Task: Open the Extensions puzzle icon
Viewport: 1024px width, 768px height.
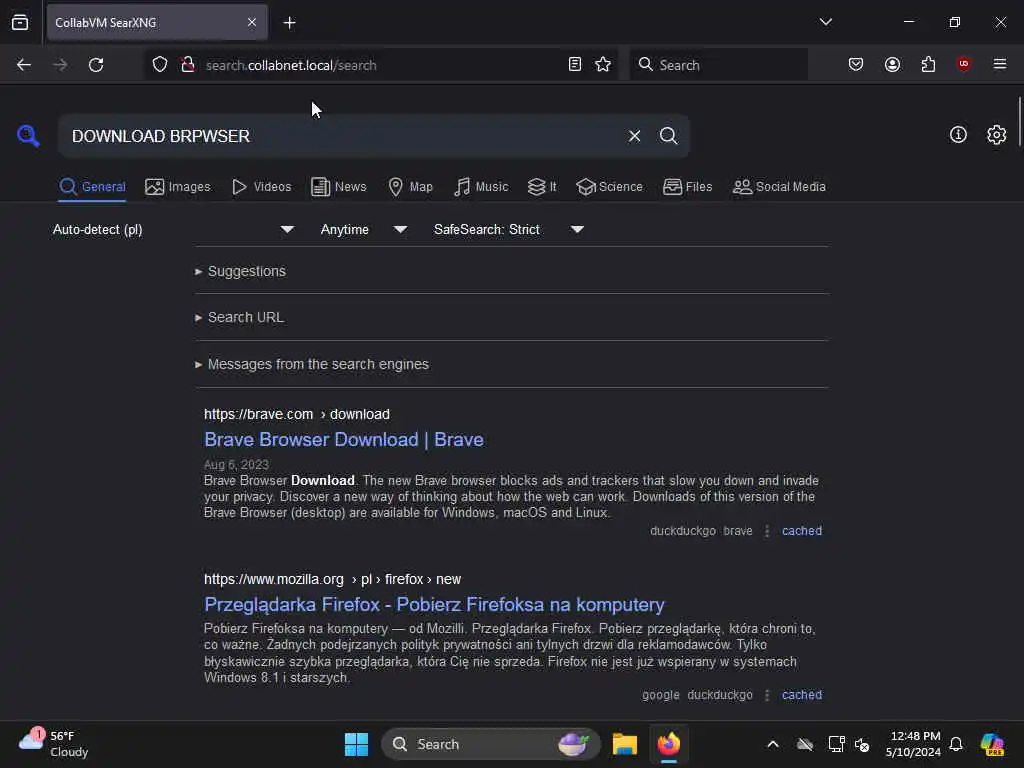Action: click(928, 65)
